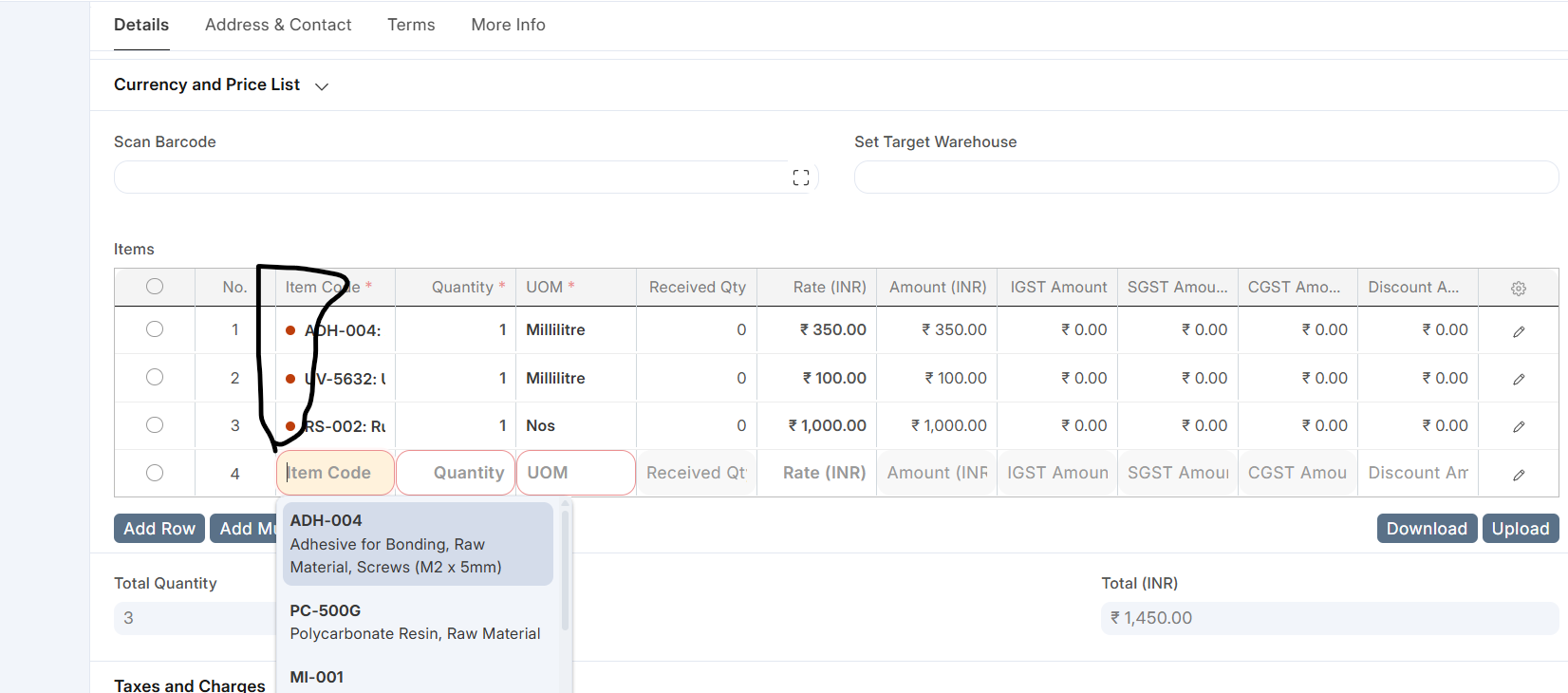The width and height of the screenshot is (1568, 693).
Task: Choose MI-001 from item suggestions
Action: point(418,677)
